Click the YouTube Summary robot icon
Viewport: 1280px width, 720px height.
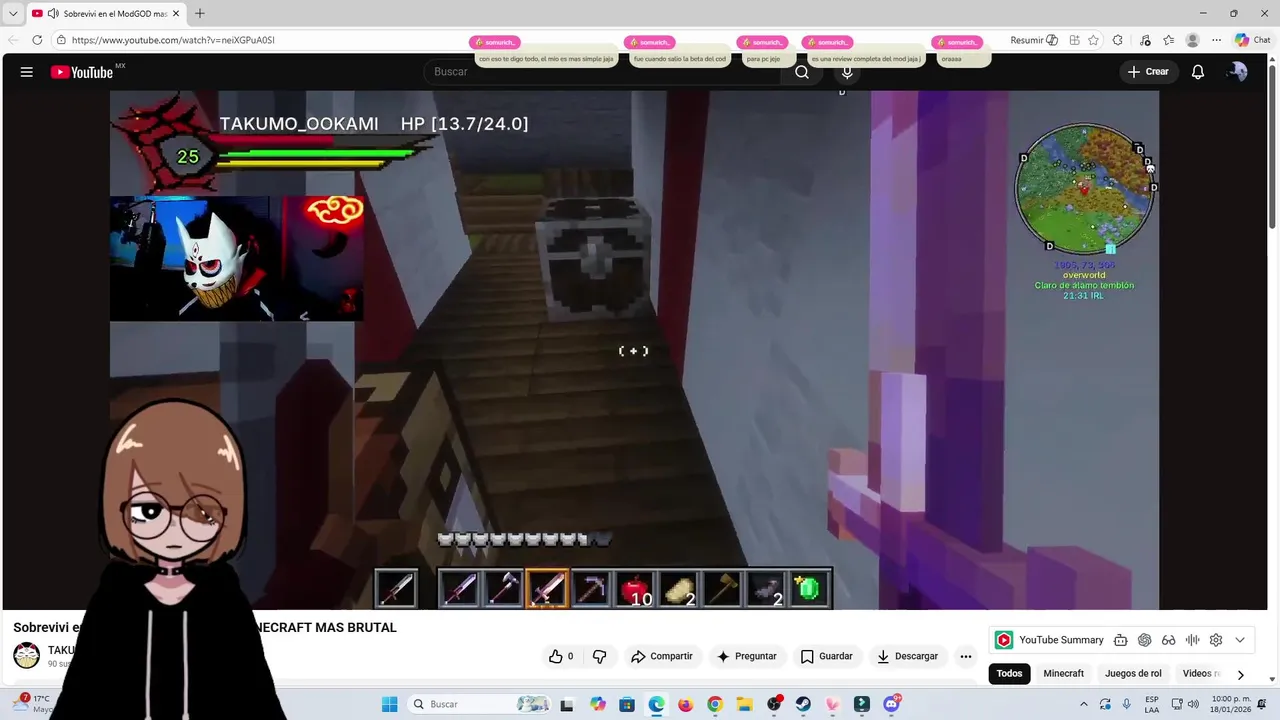1120,640
